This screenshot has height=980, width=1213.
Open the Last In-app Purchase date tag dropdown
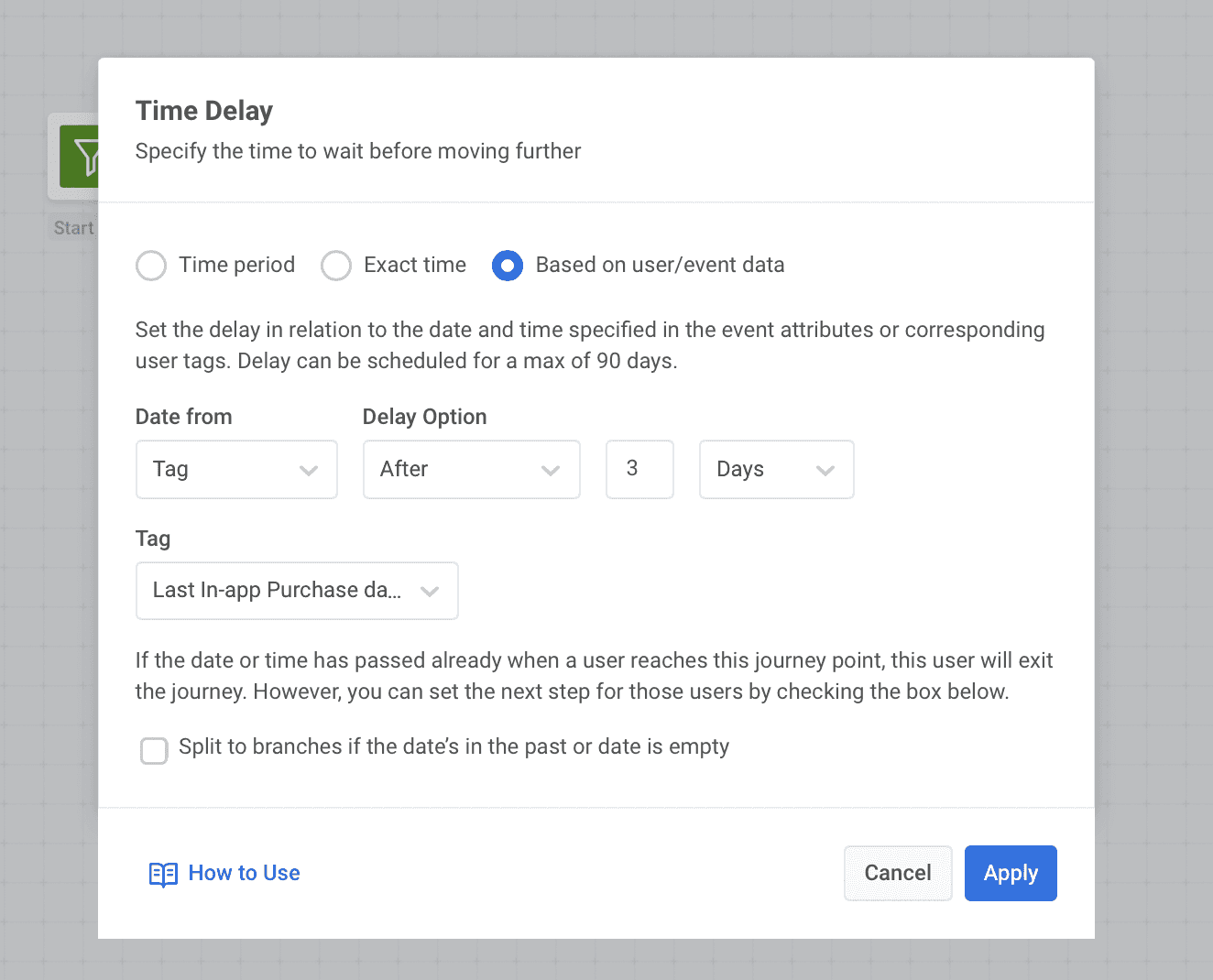296,591
